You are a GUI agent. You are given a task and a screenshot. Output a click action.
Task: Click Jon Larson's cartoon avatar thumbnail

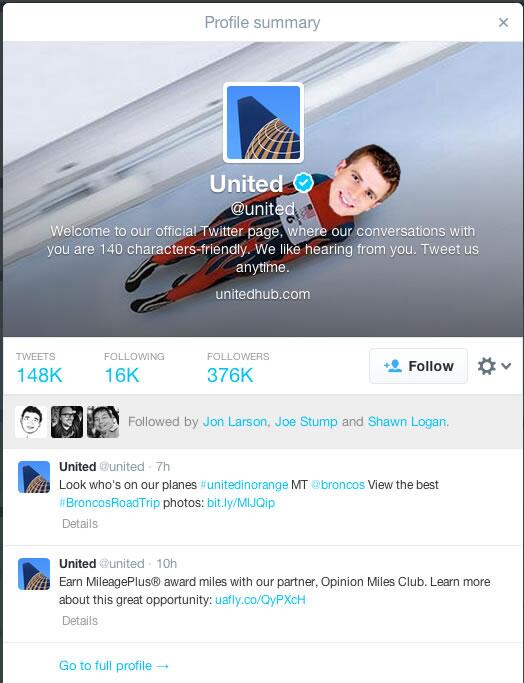[31, 422]
